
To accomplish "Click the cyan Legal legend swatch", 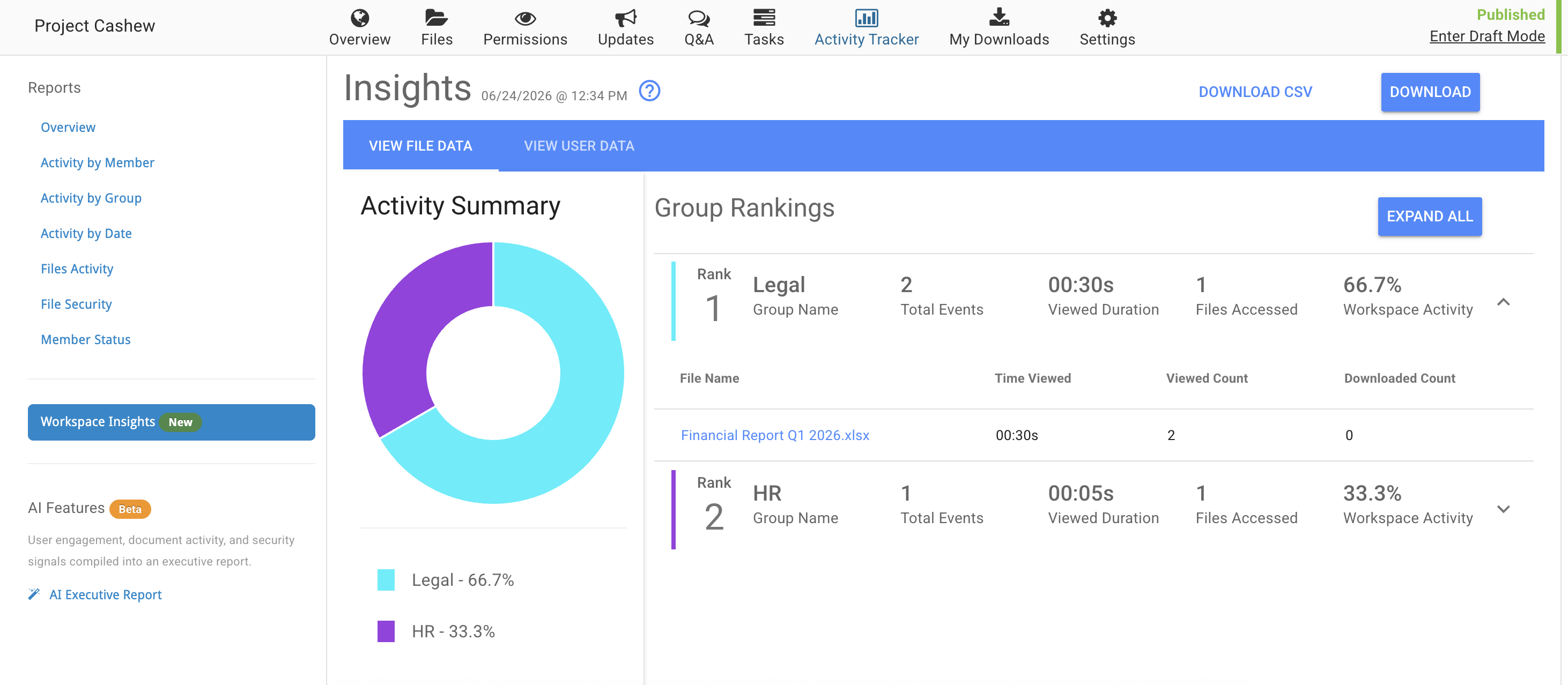I will pos(386,580).
